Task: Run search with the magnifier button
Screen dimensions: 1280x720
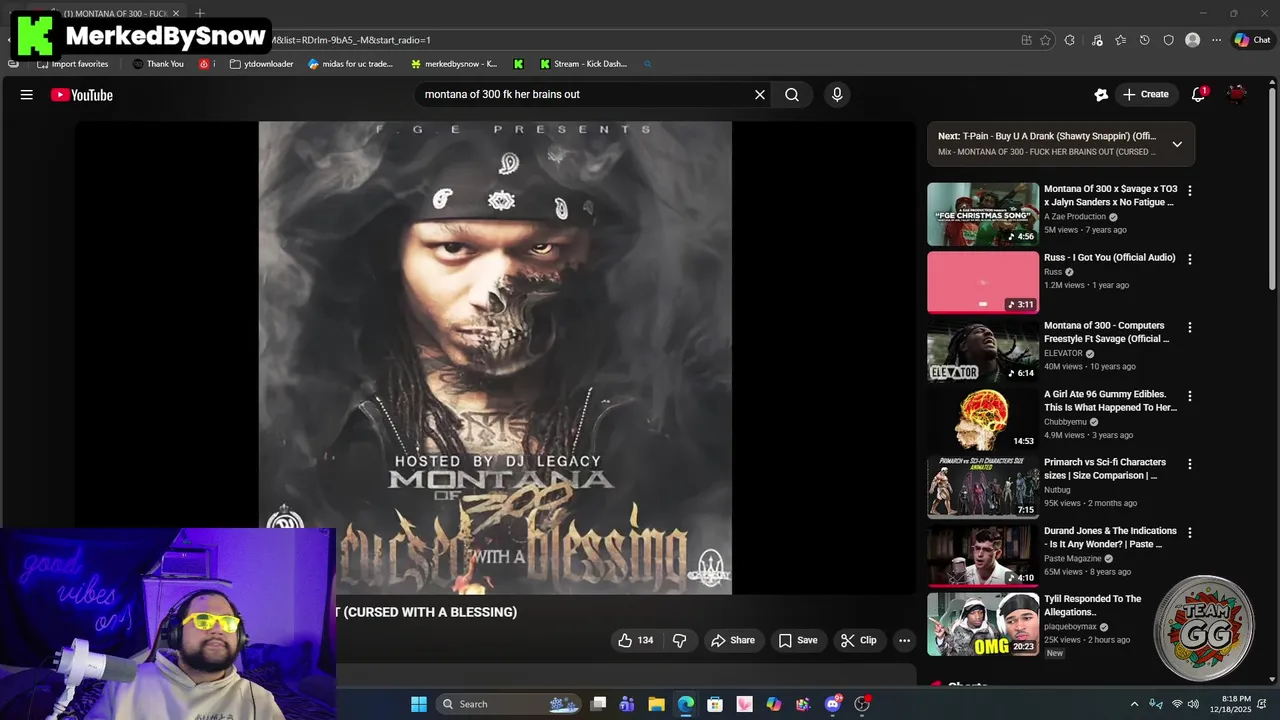Action: (x=792, y=95)
